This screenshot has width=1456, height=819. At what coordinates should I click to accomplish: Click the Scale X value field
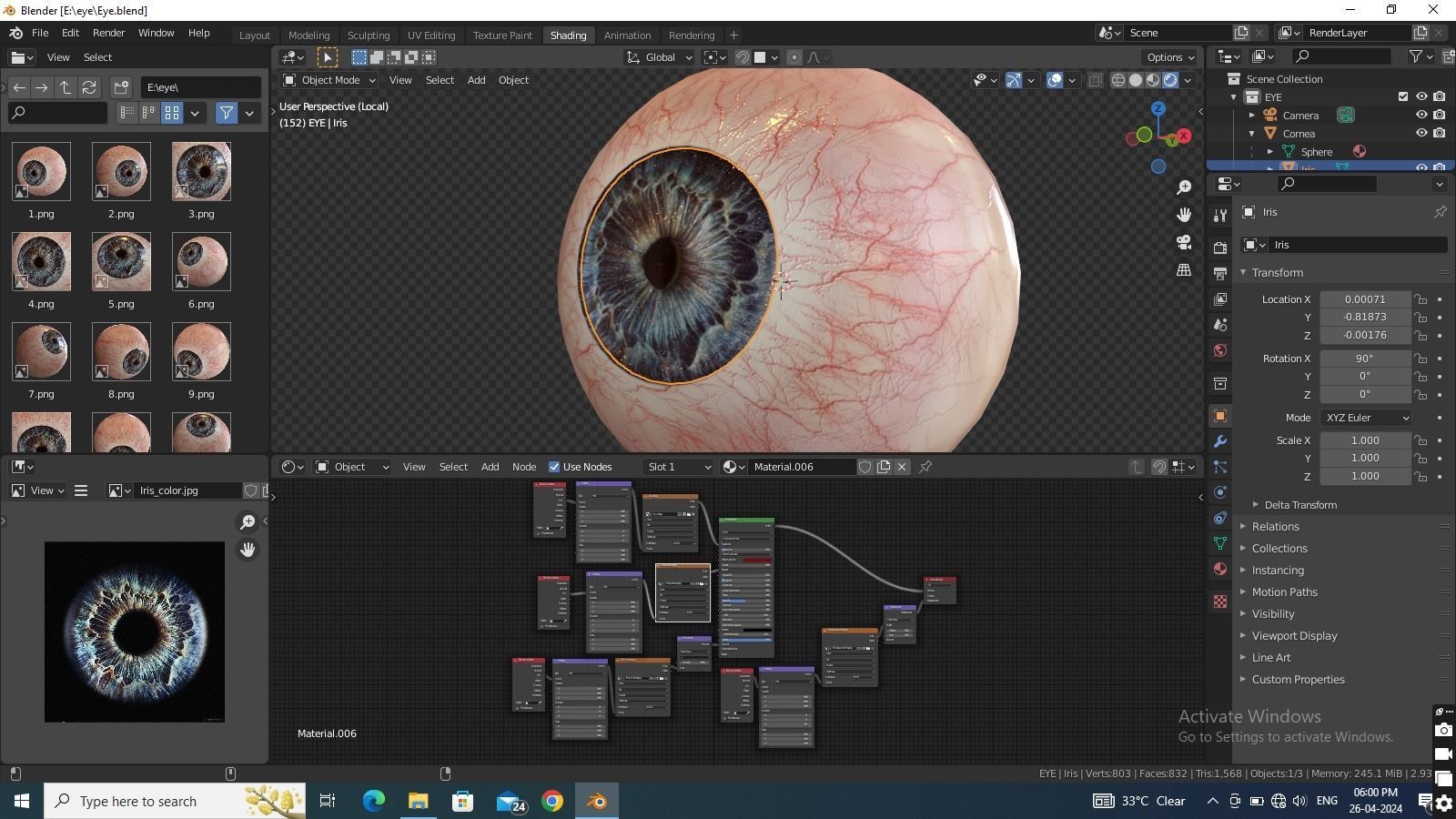coord(1365,440)
